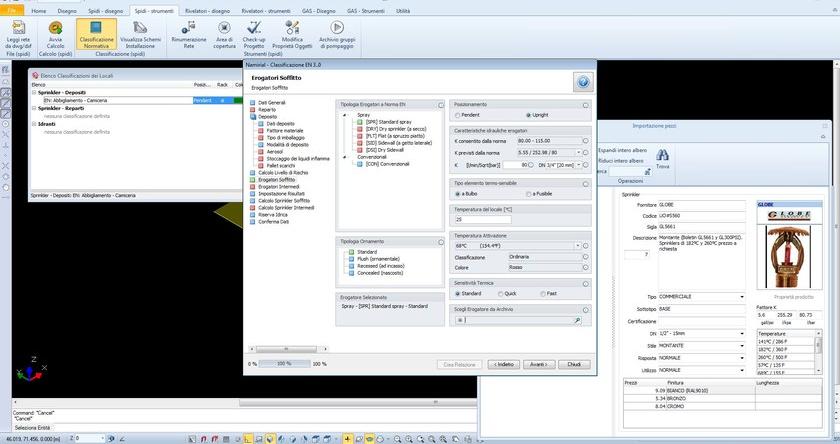Image resolution: width=840 pixels, height=444 pixels.
Task: Open the Home ribbon tab
Action: pyautogui.click(x=38, y=10)
